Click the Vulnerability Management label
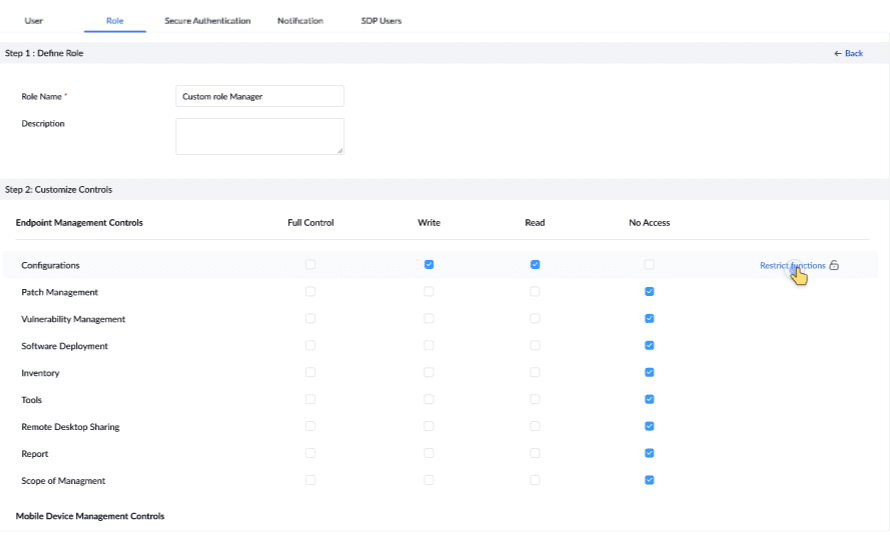The width and height of the screenshot is (890, 540). (x=73, y=319)
